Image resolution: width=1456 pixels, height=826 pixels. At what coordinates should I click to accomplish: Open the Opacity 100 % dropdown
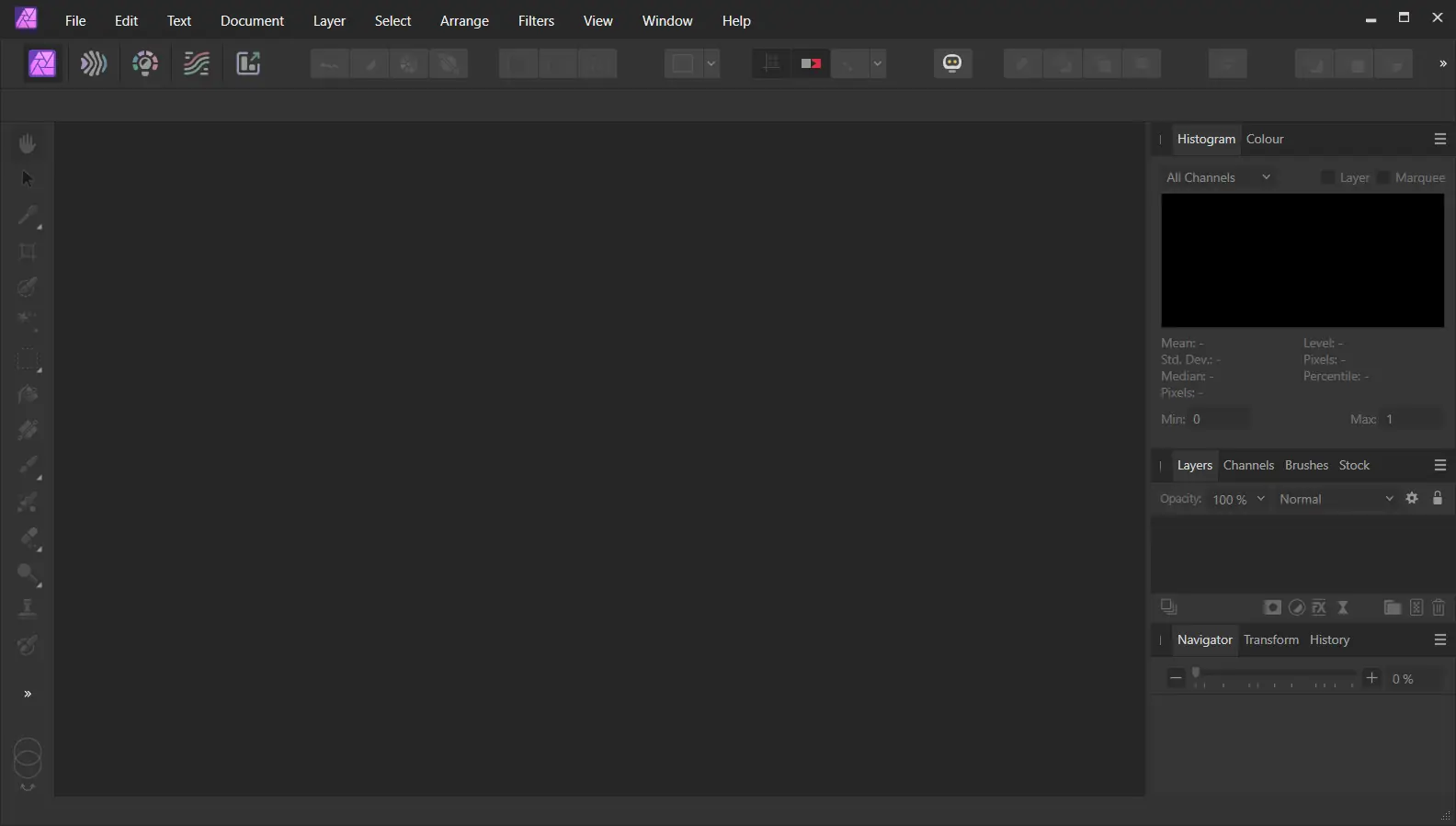[1239, 499]
